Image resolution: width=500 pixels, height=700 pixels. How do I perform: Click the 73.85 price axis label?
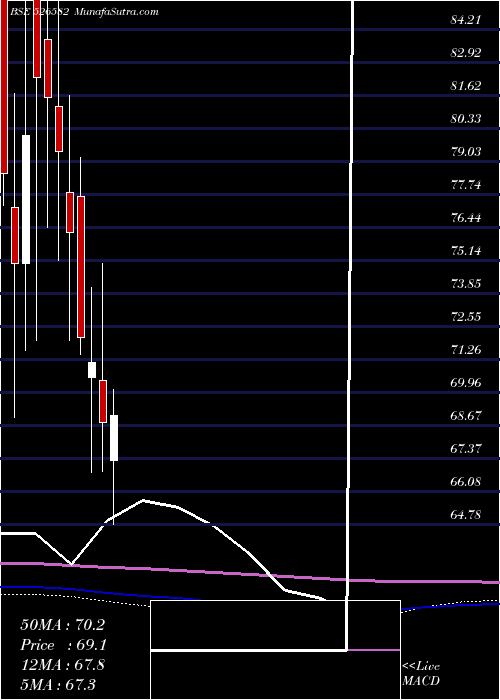pos(466,284)
